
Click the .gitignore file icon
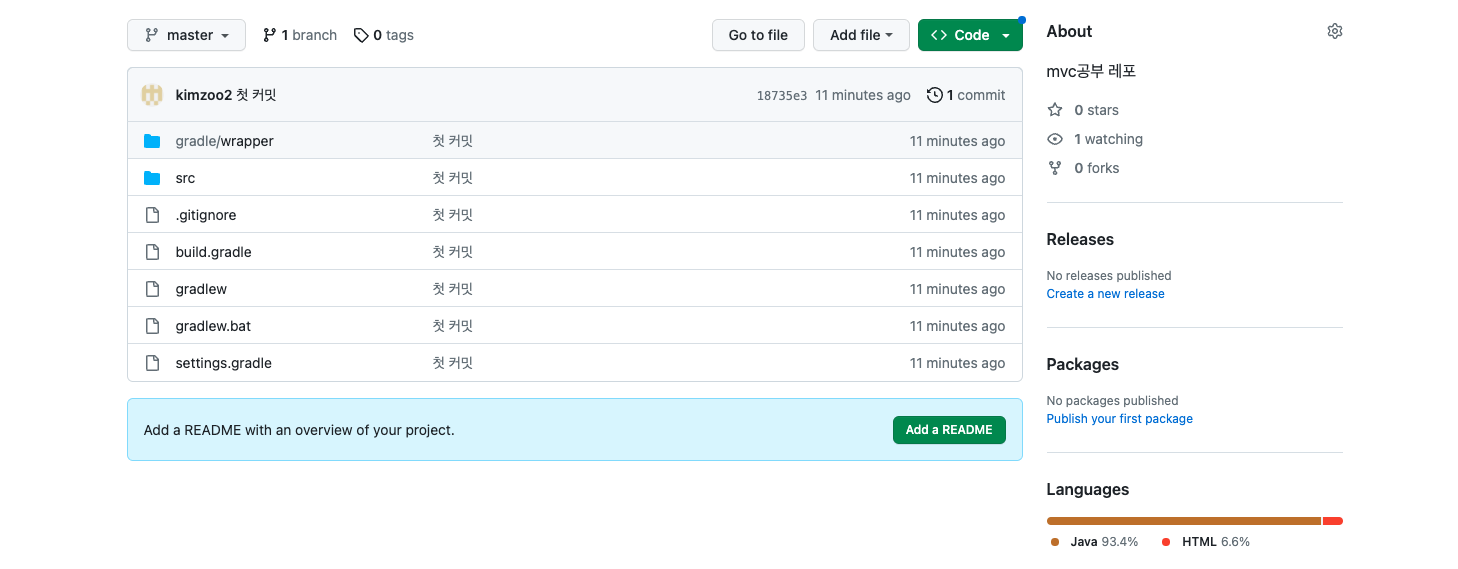pos(152,215)
